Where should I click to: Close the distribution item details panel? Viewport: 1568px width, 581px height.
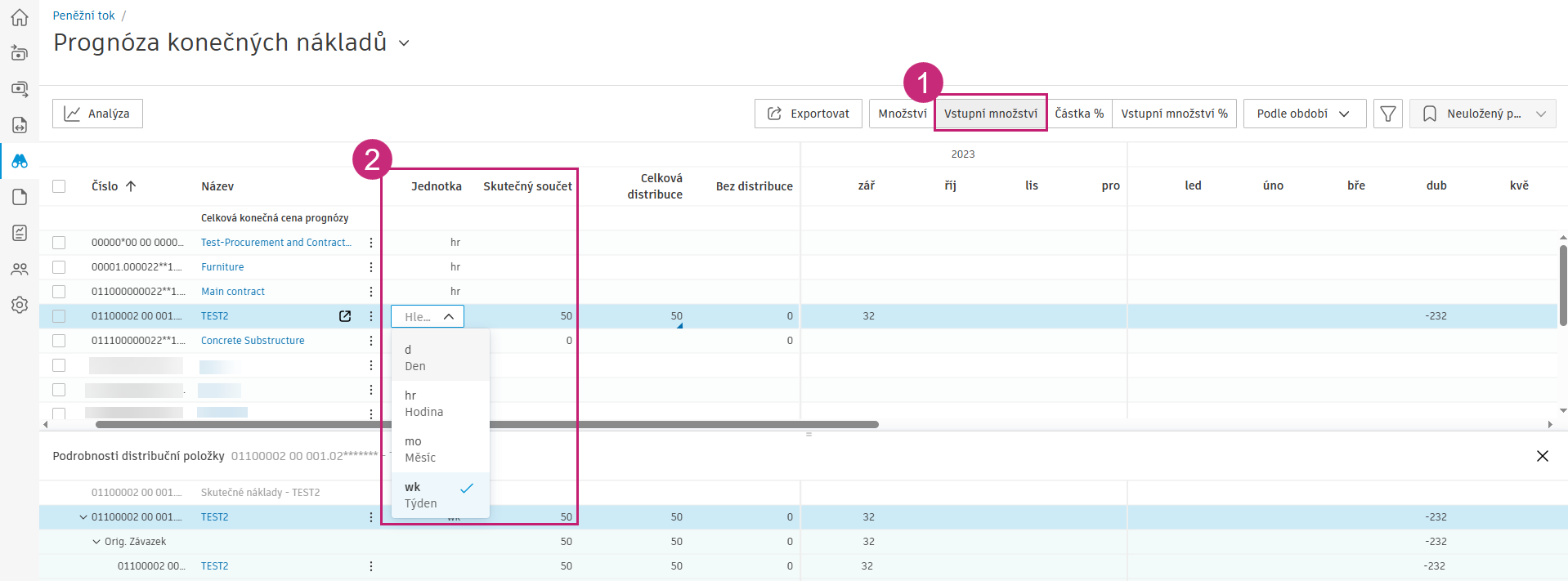[1542, 456]
